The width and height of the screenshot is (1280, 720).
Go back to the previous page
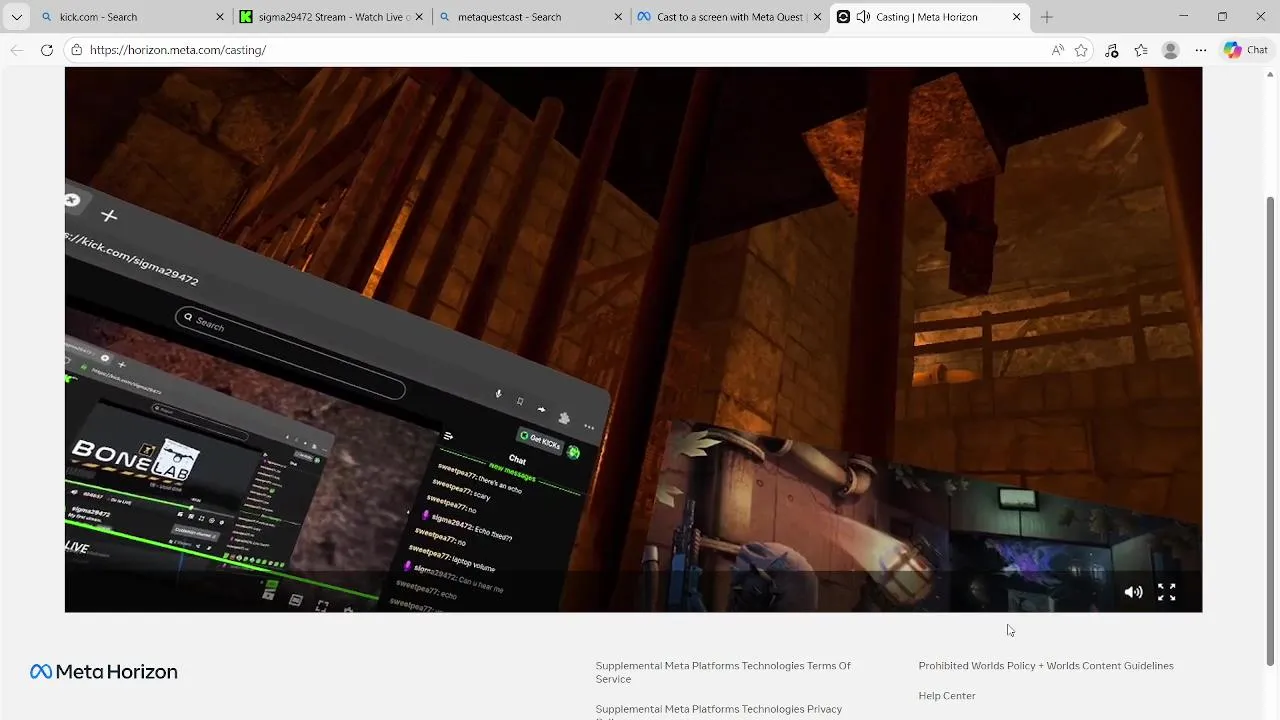point(17,50)
